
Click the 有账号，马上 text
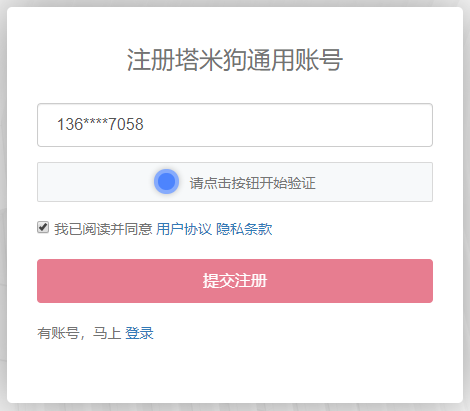tap(79, 333)
